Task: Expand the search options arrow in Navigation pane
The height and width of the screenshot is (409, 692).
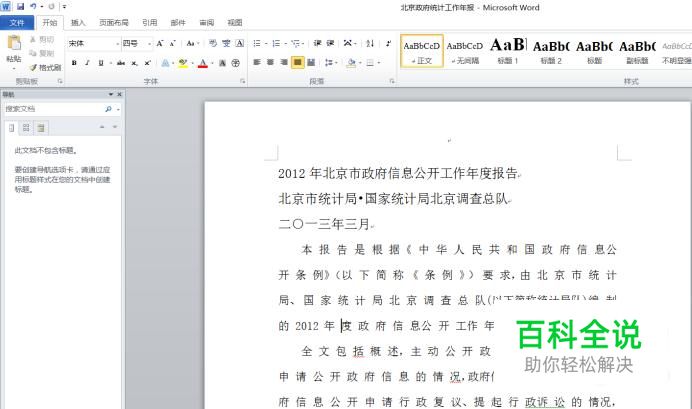Action: point(118,109)
